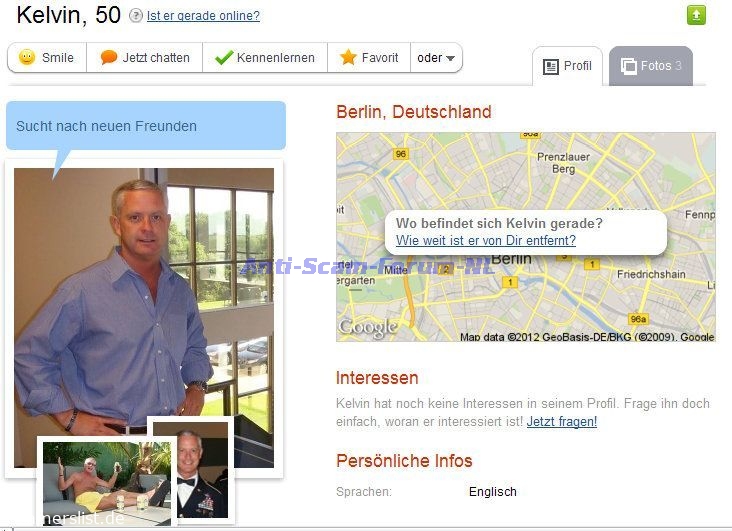The width and height of the screenshot is (732, 531).
Task: Click the Friedrichshain label on the map
Action: pos(651,274)
